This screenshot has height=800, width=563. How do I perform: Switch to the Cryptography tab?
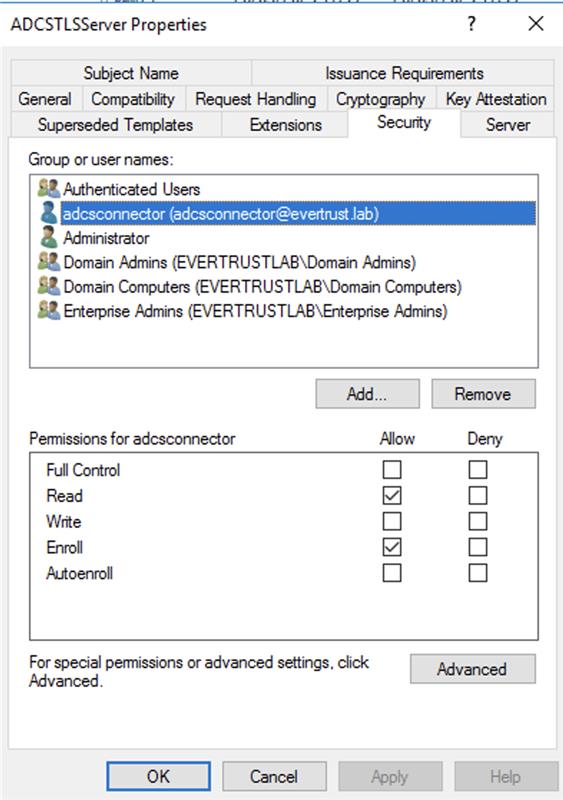(x=381, y=99)
